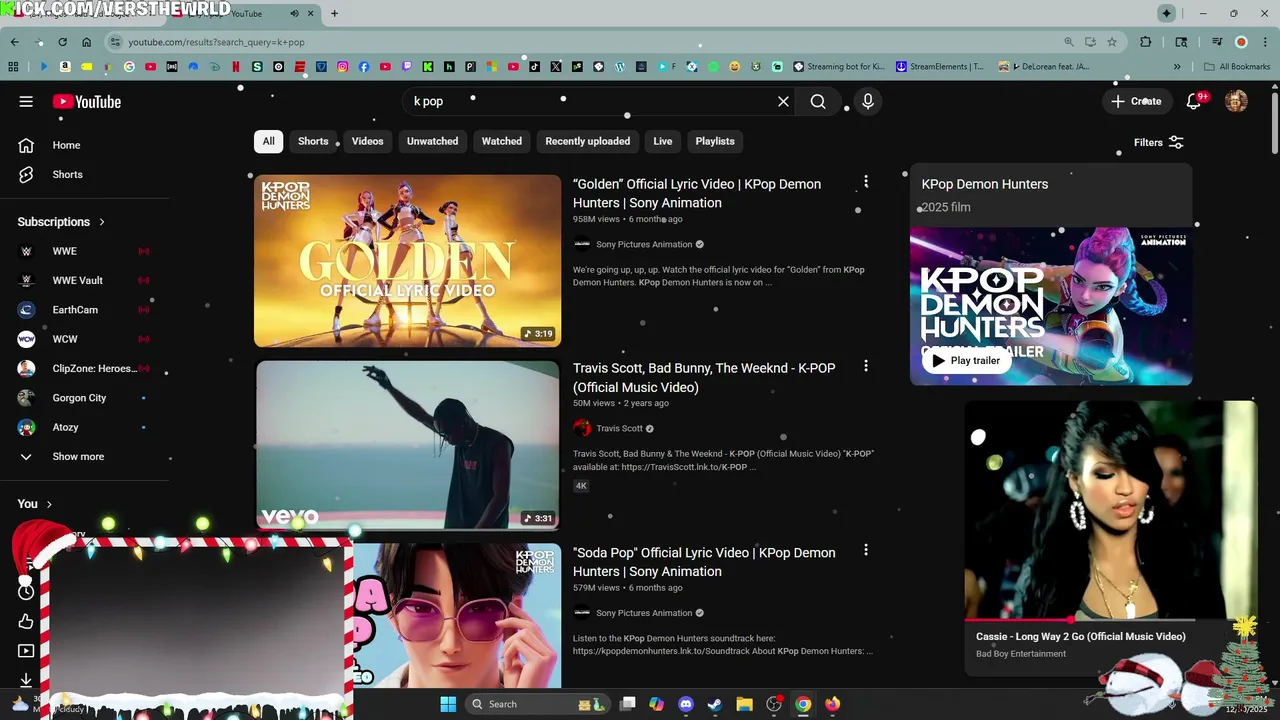
Task: Expand the hidden bookmarks overflow chevron
Action: coord(1177,67)
